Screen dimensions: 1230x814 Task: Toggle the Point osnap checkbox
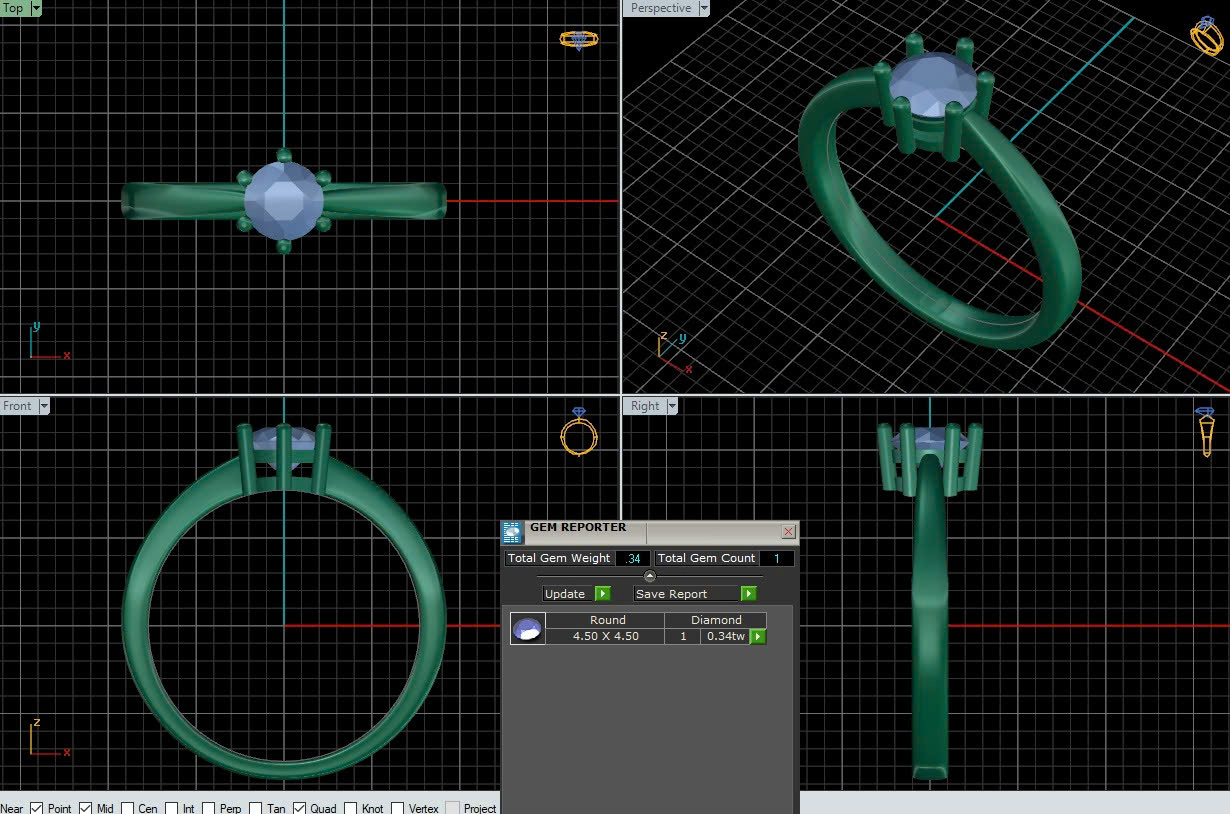click(37, 808)
